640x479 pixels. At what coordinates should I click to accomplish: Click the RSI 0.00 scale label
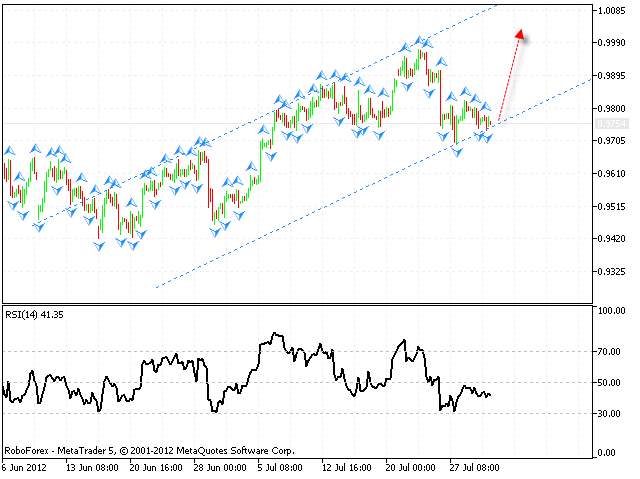pos(607,453)
